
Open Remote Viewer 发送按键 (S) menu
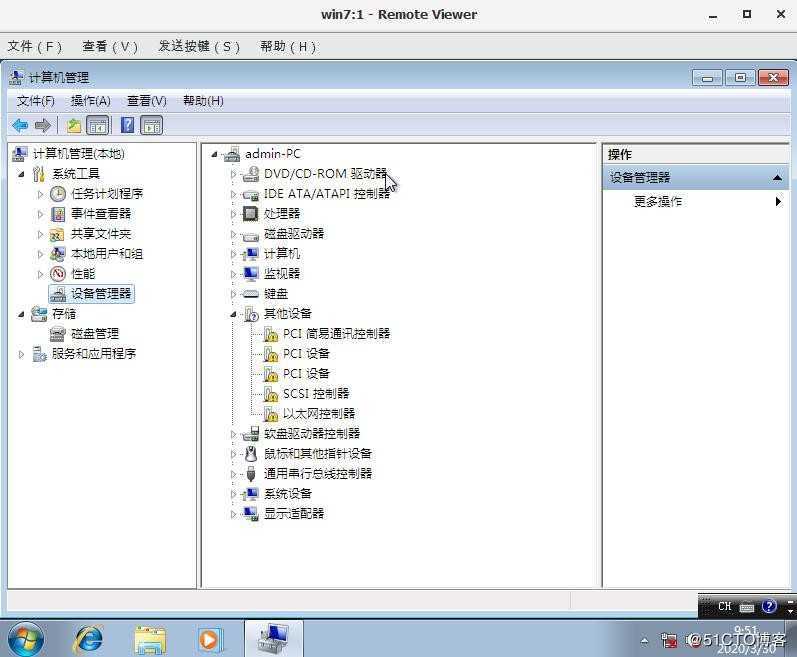[x=199, y=47]
